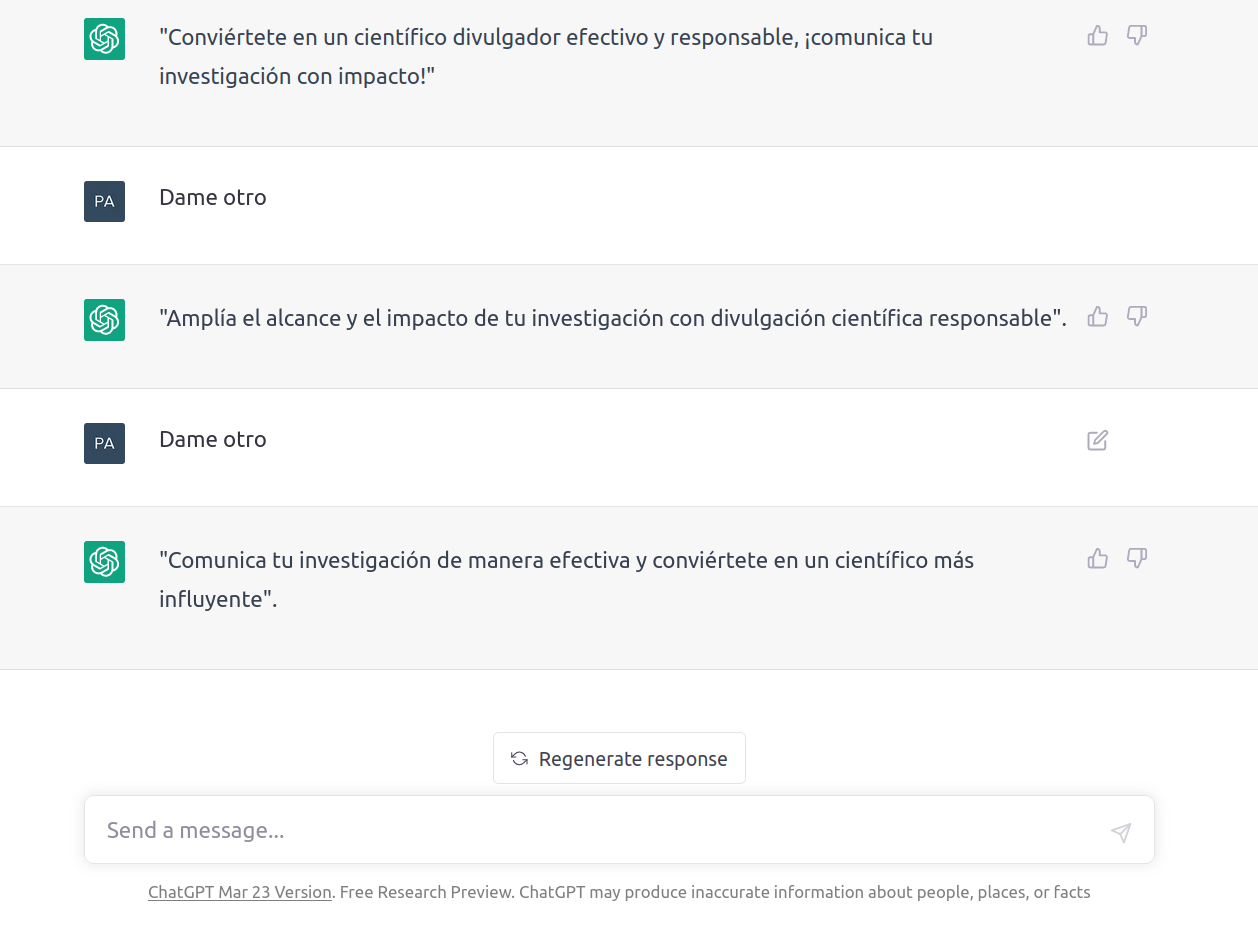The height and width of the screenshot is (925, 1258).
Task: Click the Regenerate response button
Action: (619, 758)
